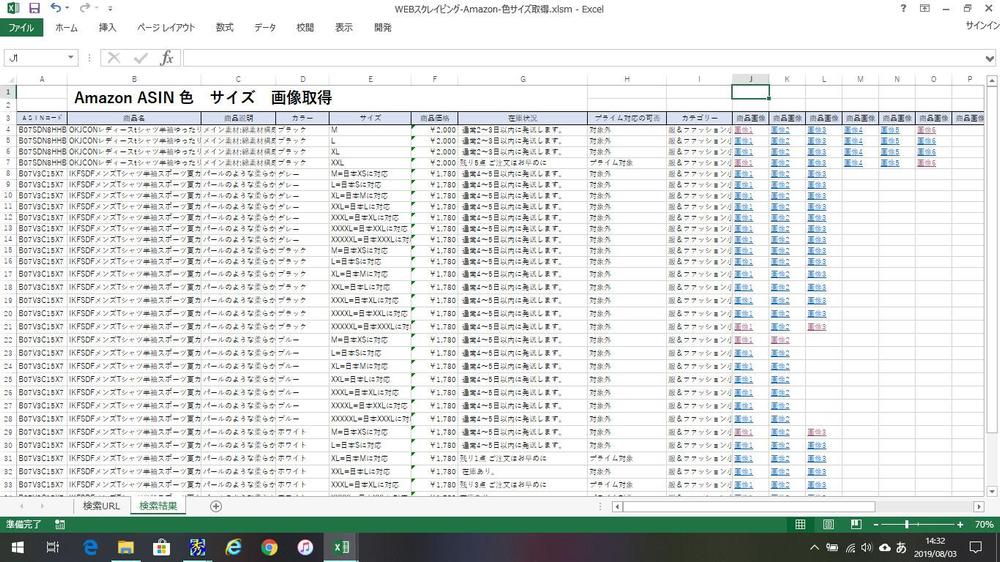Open the ホーム ribbon tab
1000x562 pixels.
[x=66, y=27]
